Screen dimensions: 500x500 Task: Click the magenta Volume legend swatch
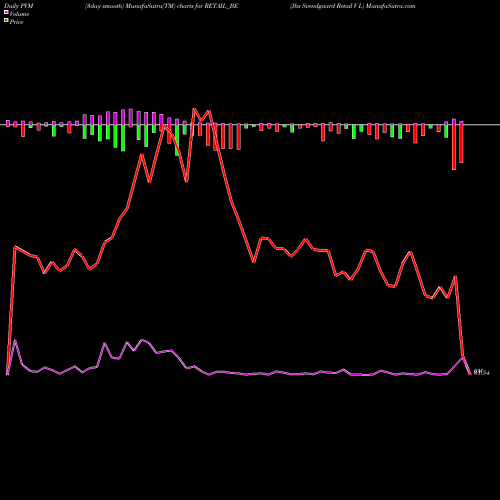click(x=6, y=12)
